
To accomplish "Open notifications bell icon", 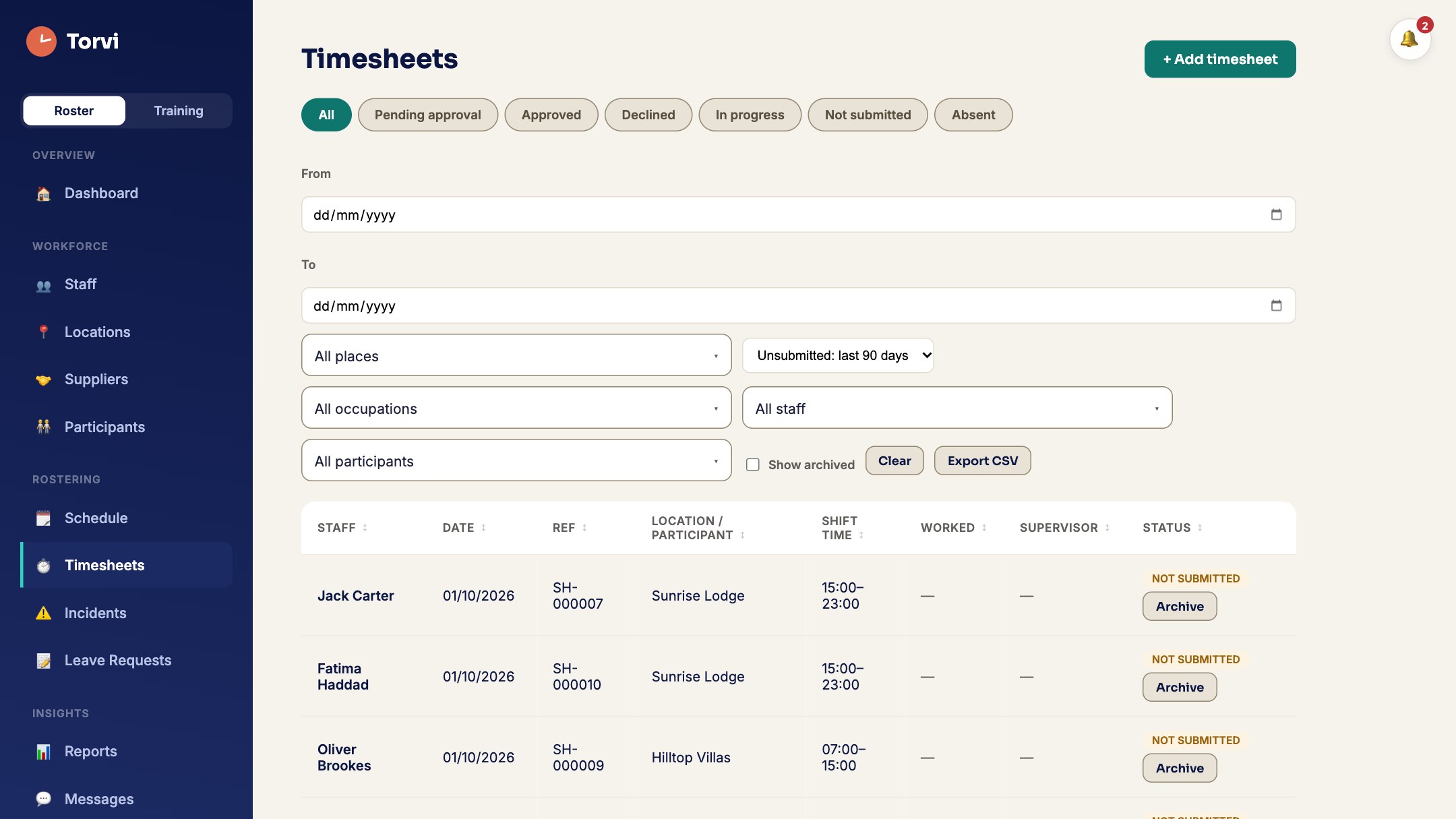I will coord(1409,39).
